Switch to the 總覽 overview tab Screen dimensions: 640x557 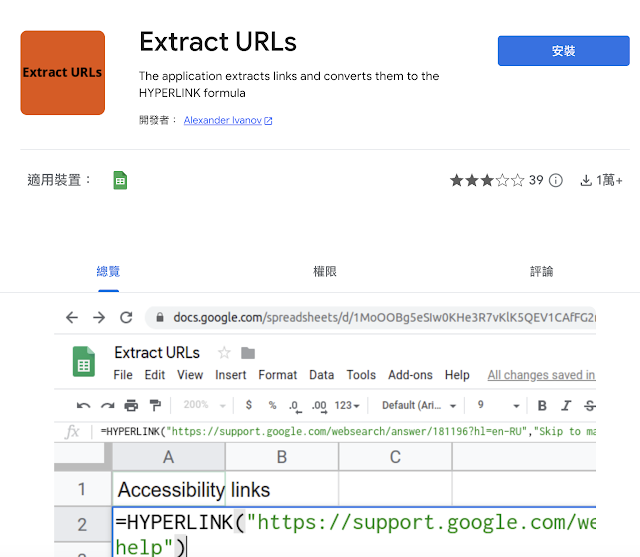click(x=108, y=271)
